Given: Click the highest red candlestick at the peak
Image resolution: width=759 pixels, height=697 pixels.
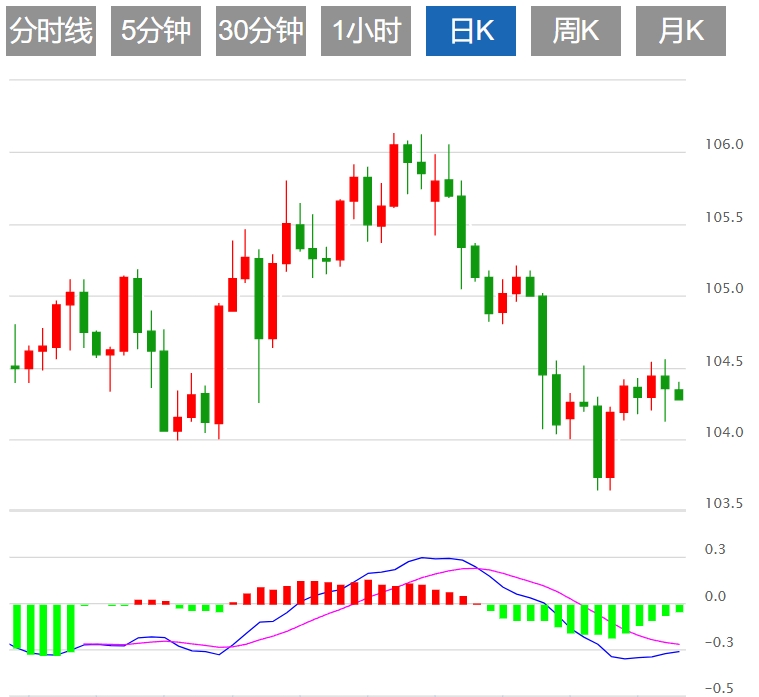Looking at the screenshot, I should click(x=394, y=175).
